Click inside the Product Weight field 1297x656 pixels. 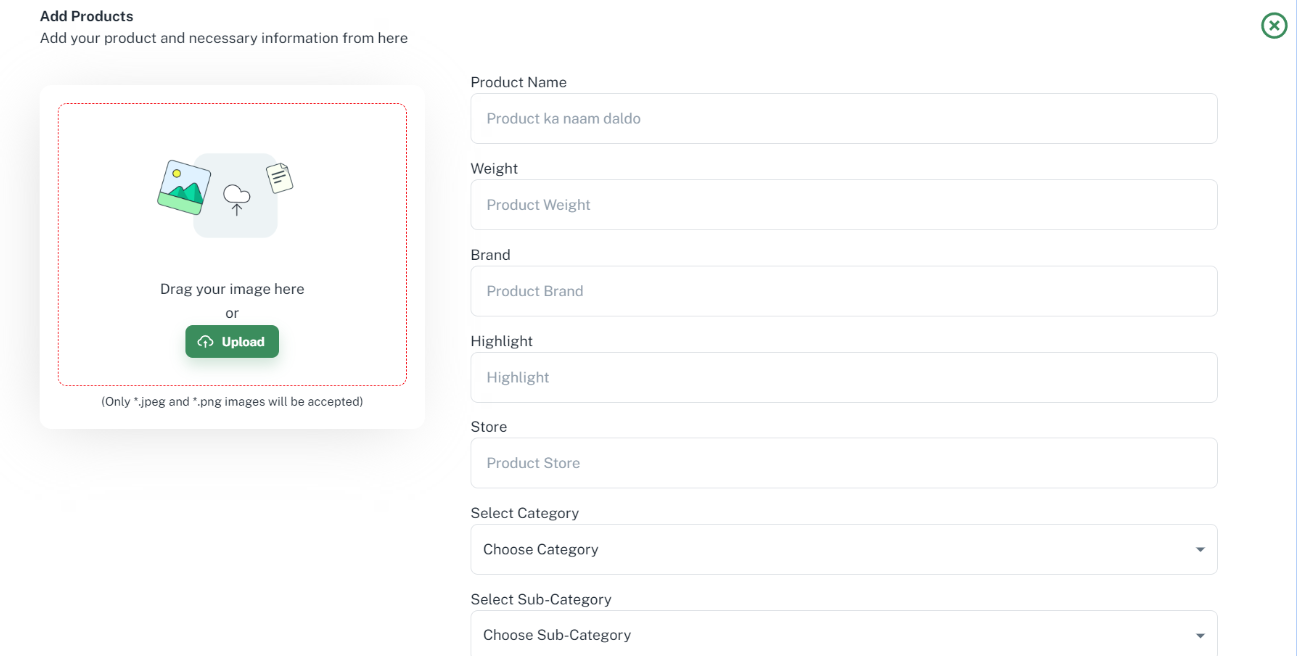pos(843,204)
